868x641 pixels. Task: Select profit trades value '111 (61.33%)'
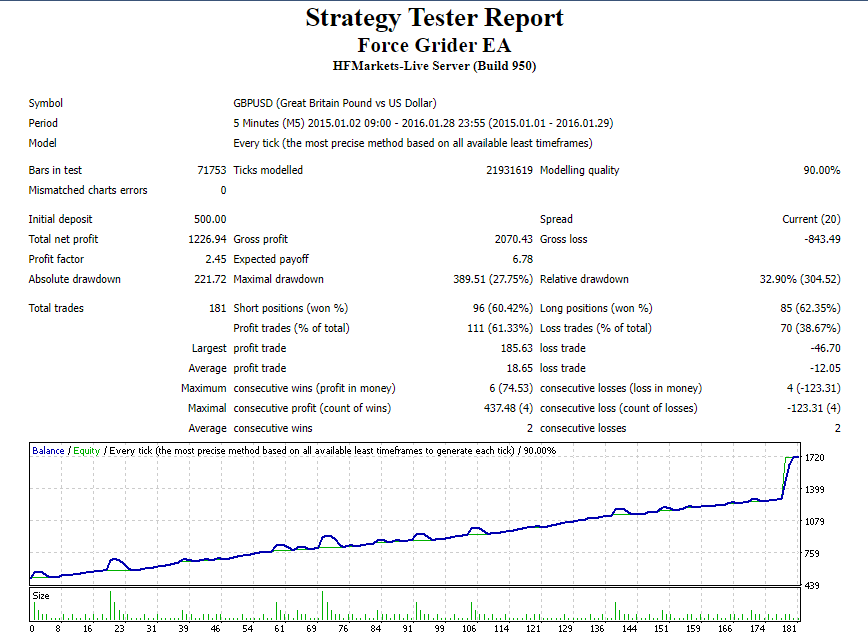pos(500,329)
